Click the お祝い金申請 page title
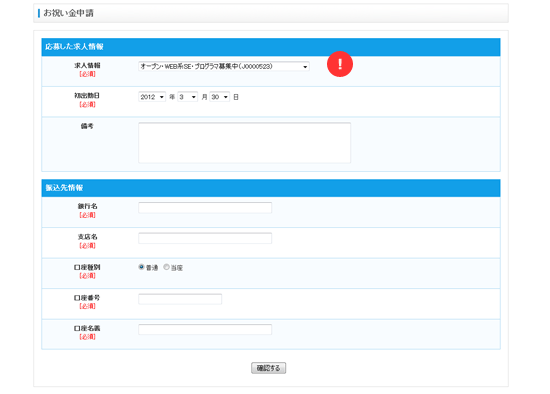 pos(68,13)
